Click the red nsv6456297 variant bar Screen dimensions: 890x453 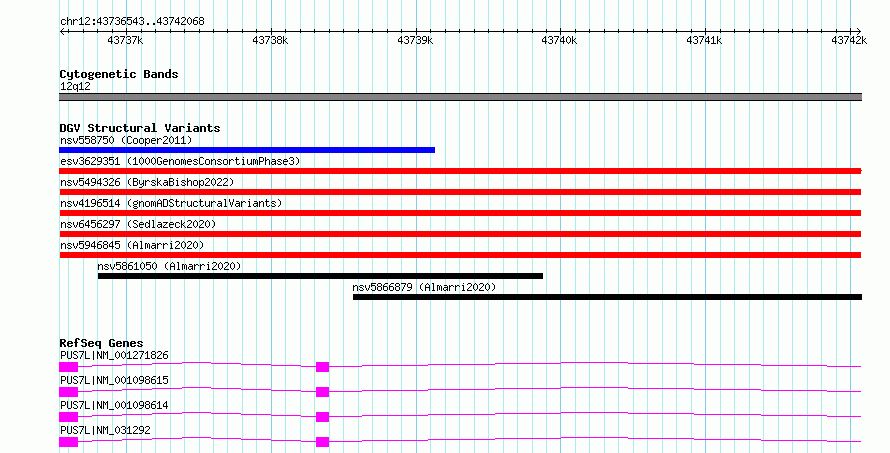pyautogui.click(x=460, y=234)
